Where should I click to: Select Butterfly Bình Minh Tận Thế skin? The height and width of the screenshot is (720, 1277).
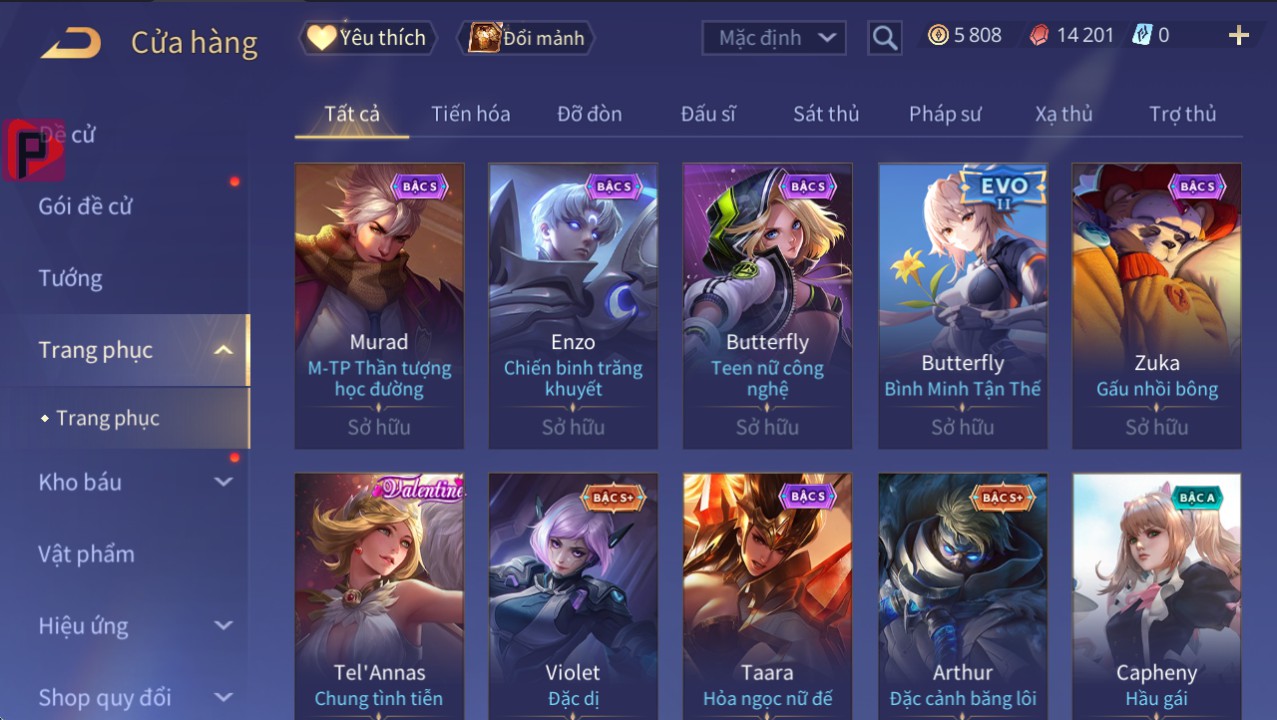pyautogui.click(x=963, y=306)
